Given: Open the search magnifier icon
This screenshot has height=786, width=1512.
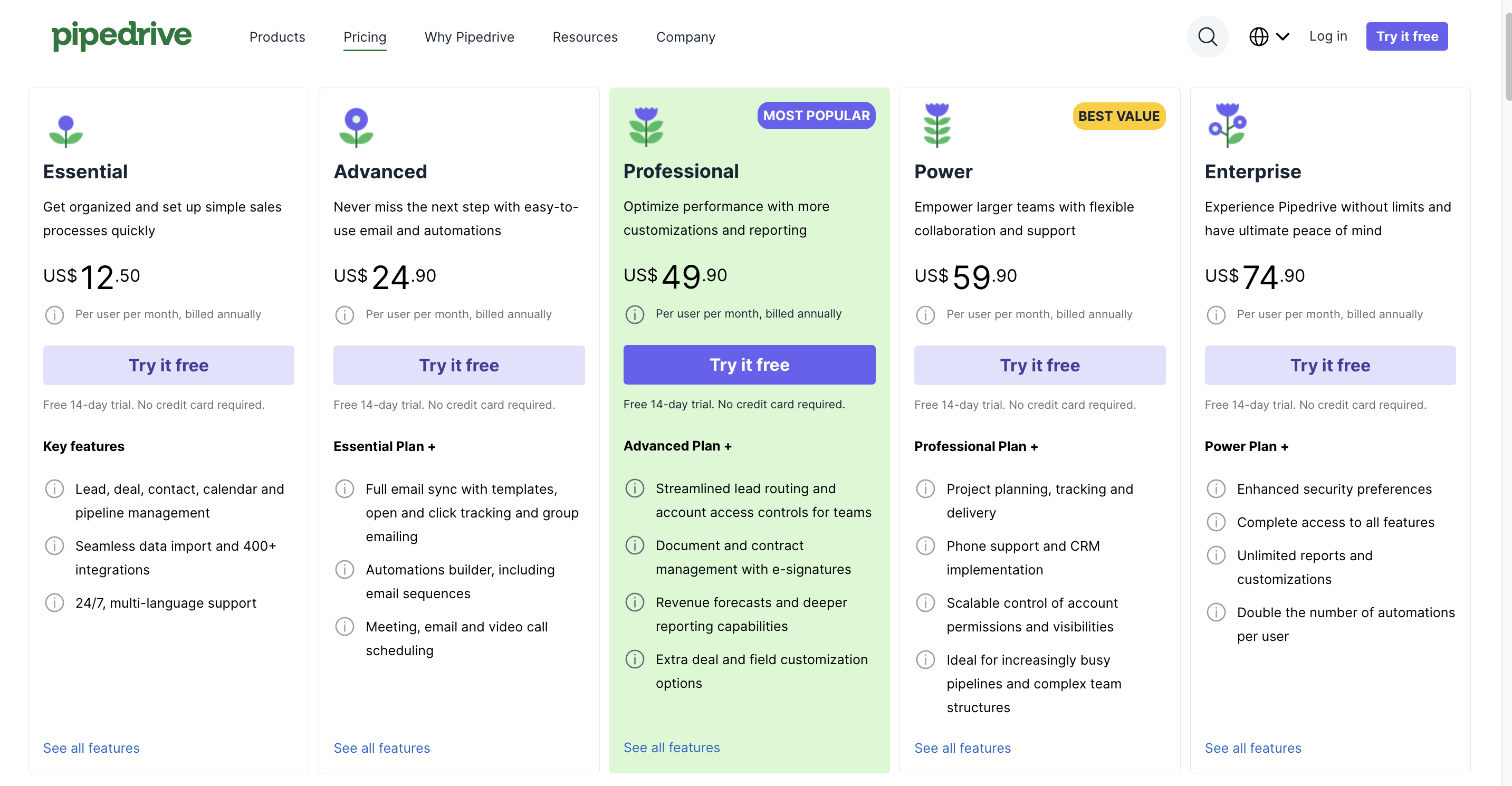Looking at the screenshot, I should (1207, 36).
